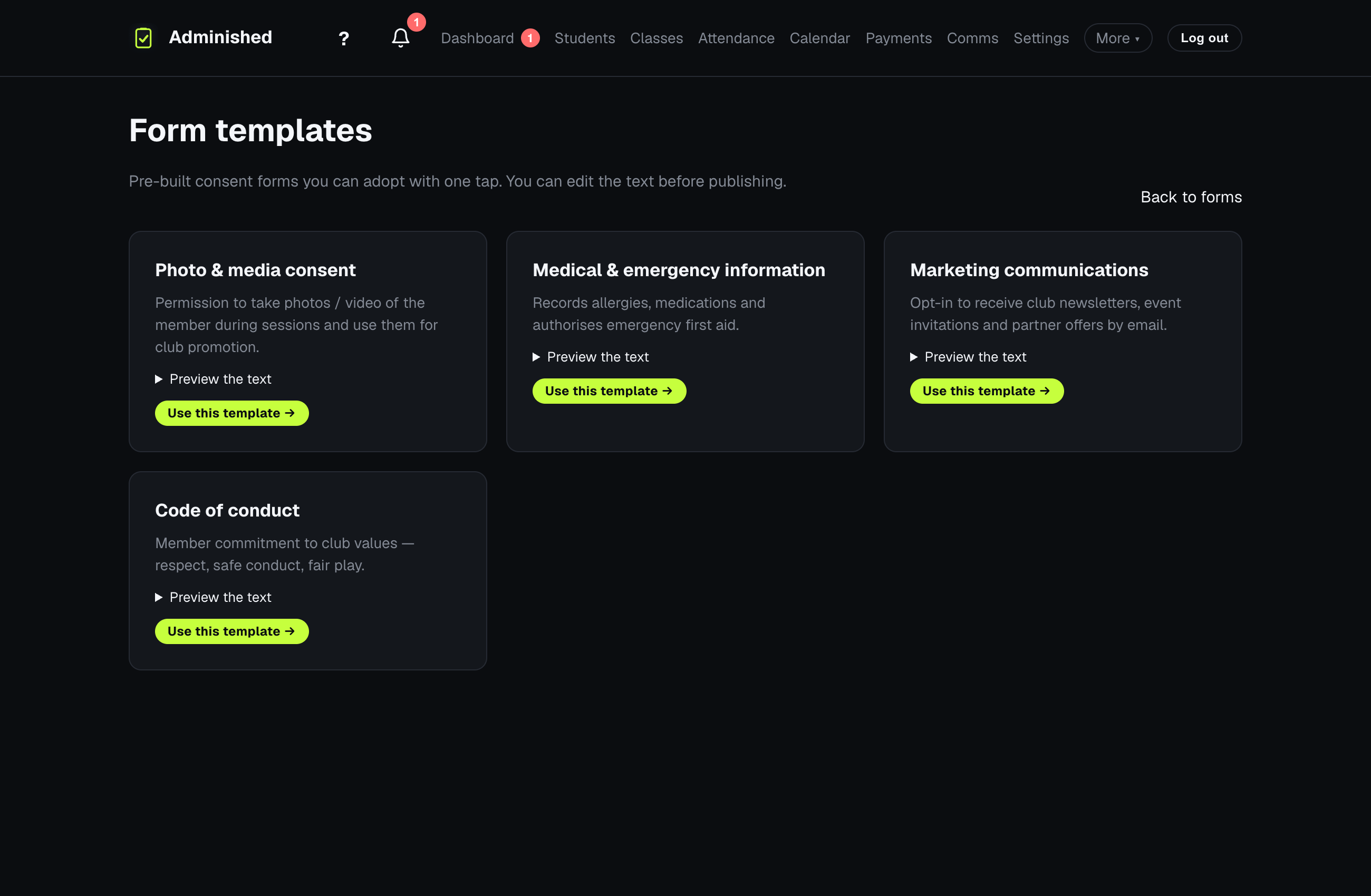Click the Log out button

(1204, 38)
